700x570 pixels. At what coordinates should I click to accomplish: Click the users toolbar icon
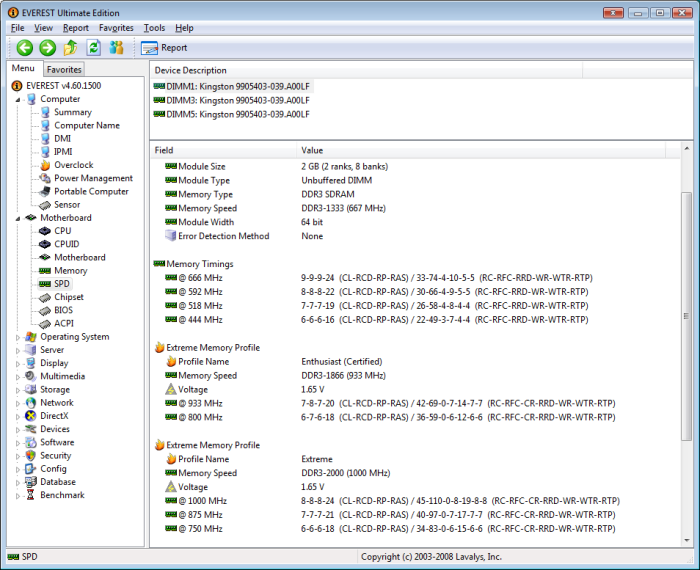(117, 48)
